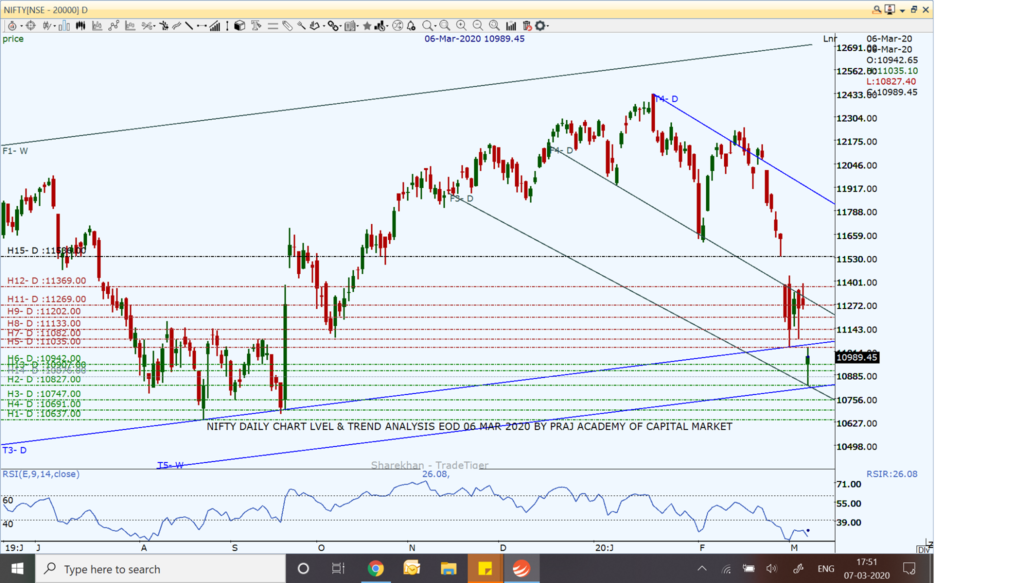
Task: Select the text annotation tool
Action: (255, 26)
